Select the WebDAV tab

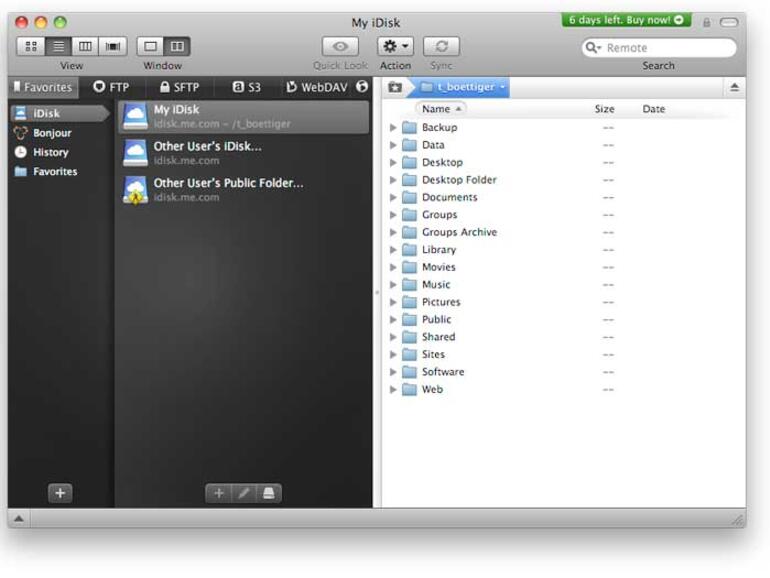pos(317,87)
